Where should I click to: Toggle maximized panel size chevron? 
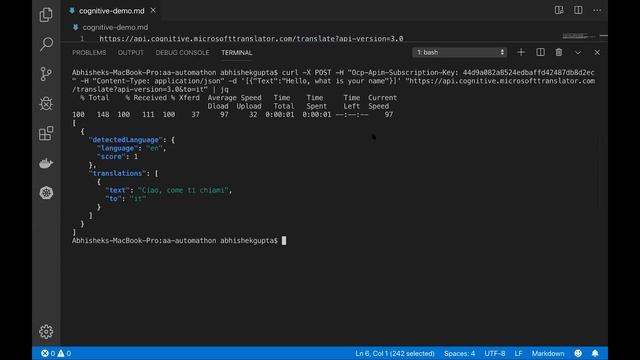[x=578, y=52]
